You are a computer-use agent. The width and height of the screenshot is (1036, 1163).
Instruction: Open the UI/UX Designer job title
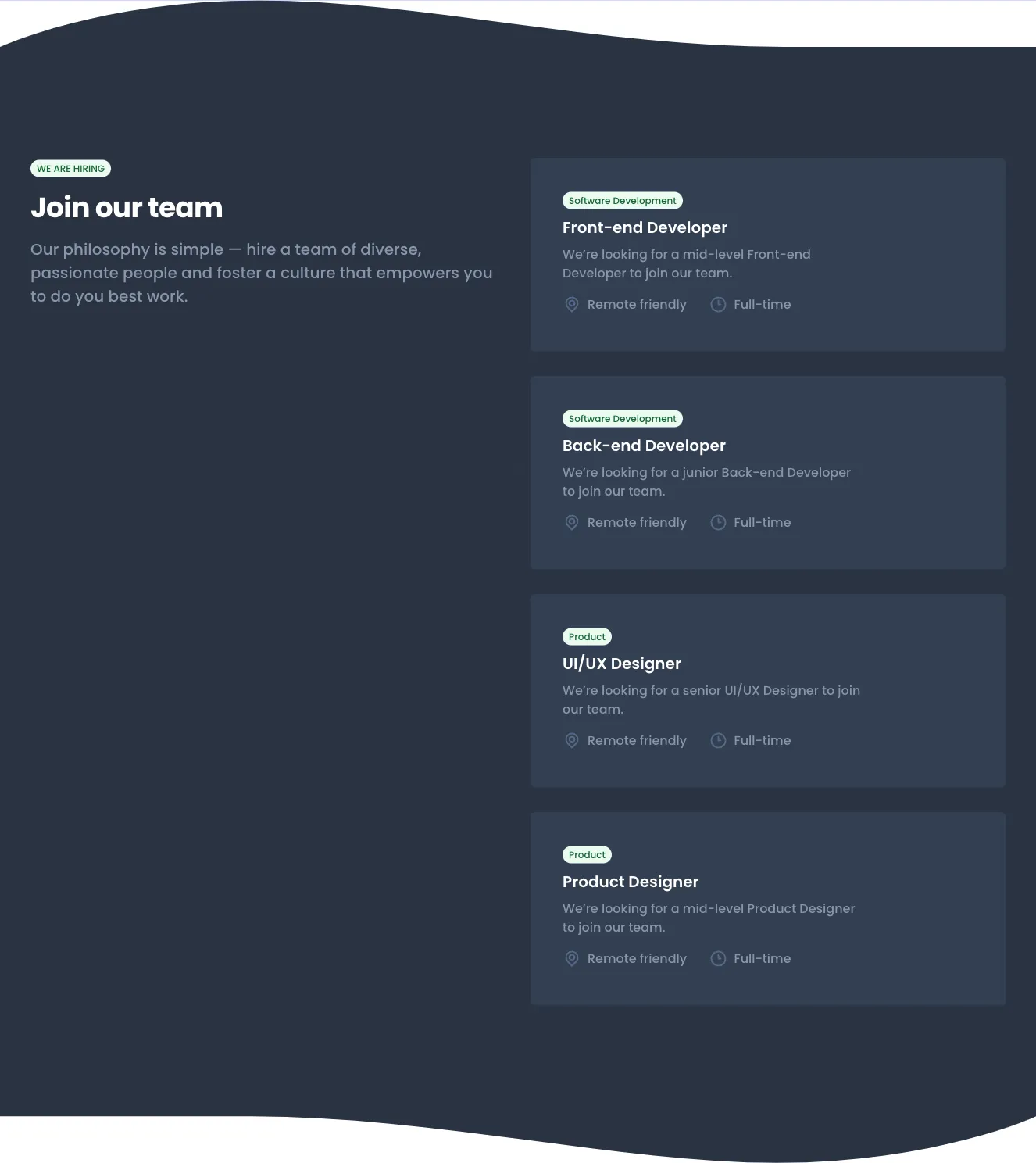[x=621, y=664]
